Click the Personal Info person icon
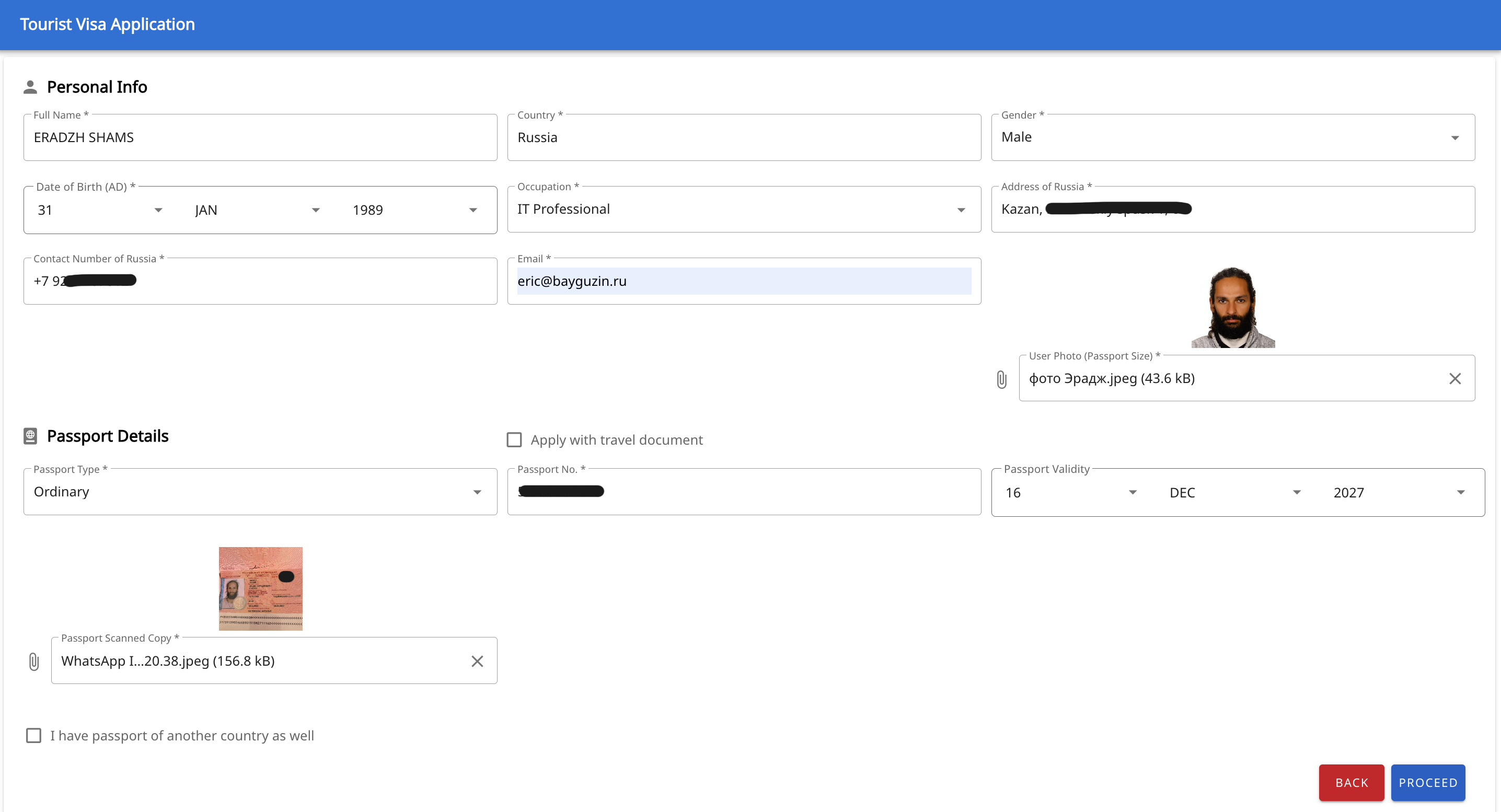 30,87
